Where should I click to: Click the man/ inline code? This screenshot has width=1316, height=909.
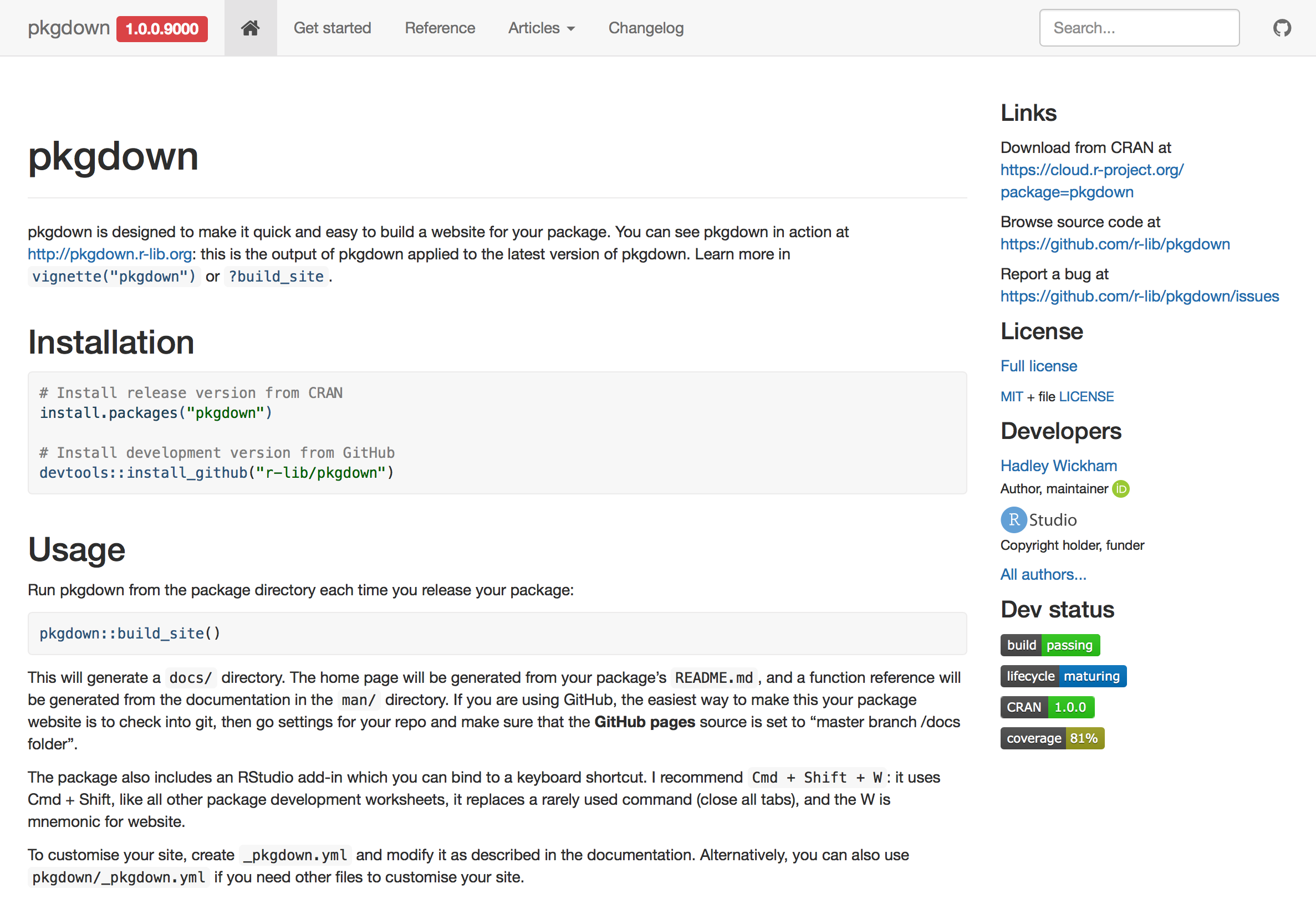pyautogui.click(x=359, y=699)
